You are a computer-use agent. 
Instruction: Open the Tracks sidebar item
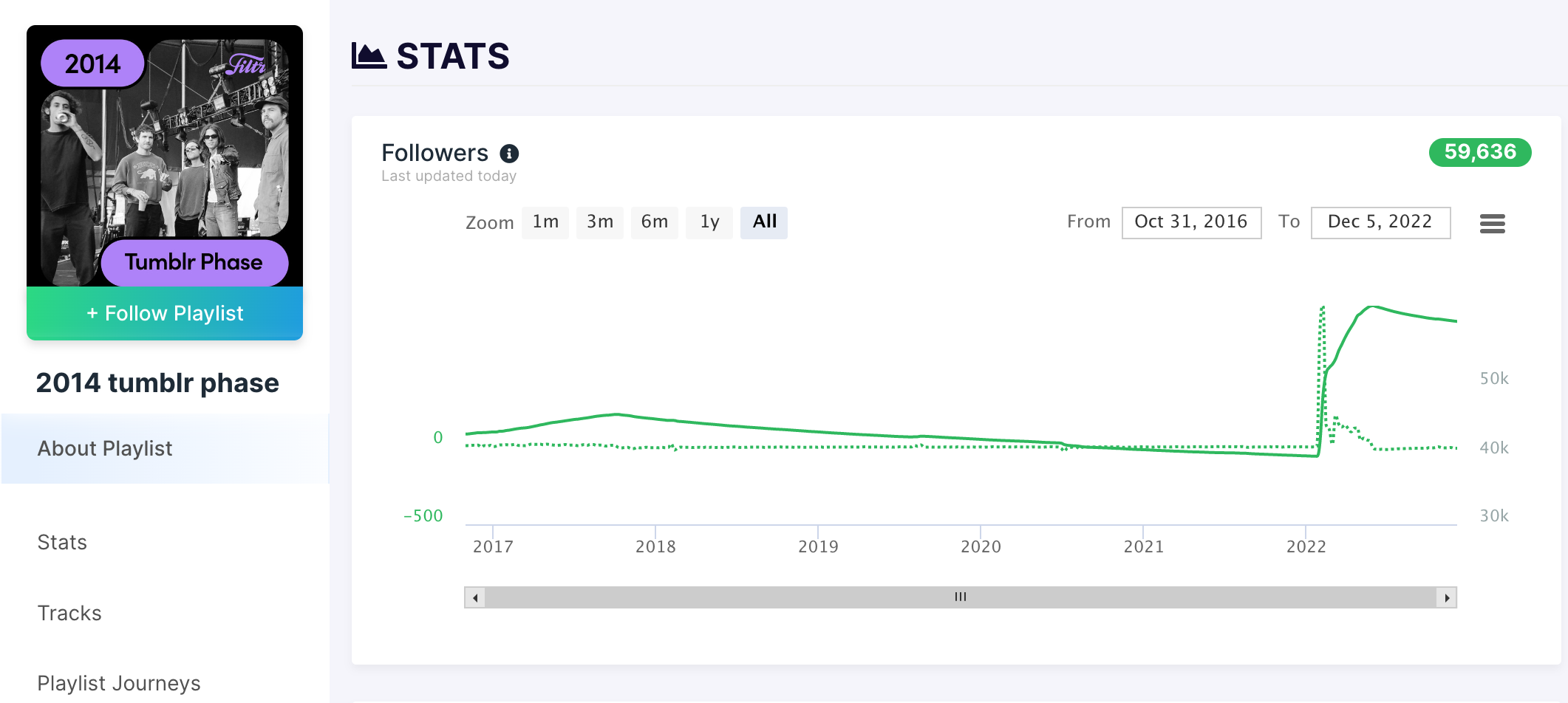click(69, 613)
